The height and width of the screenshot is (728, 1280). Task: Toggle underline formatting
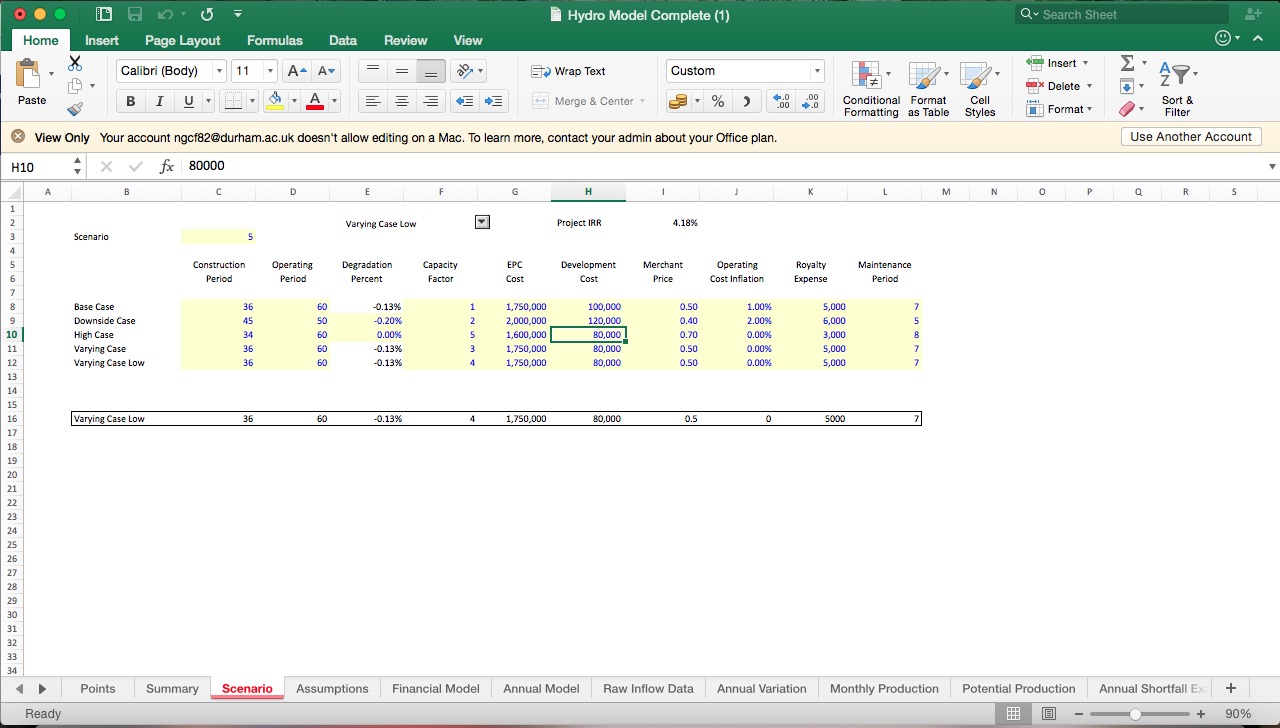pyautogui.click(x=185, y=101)
